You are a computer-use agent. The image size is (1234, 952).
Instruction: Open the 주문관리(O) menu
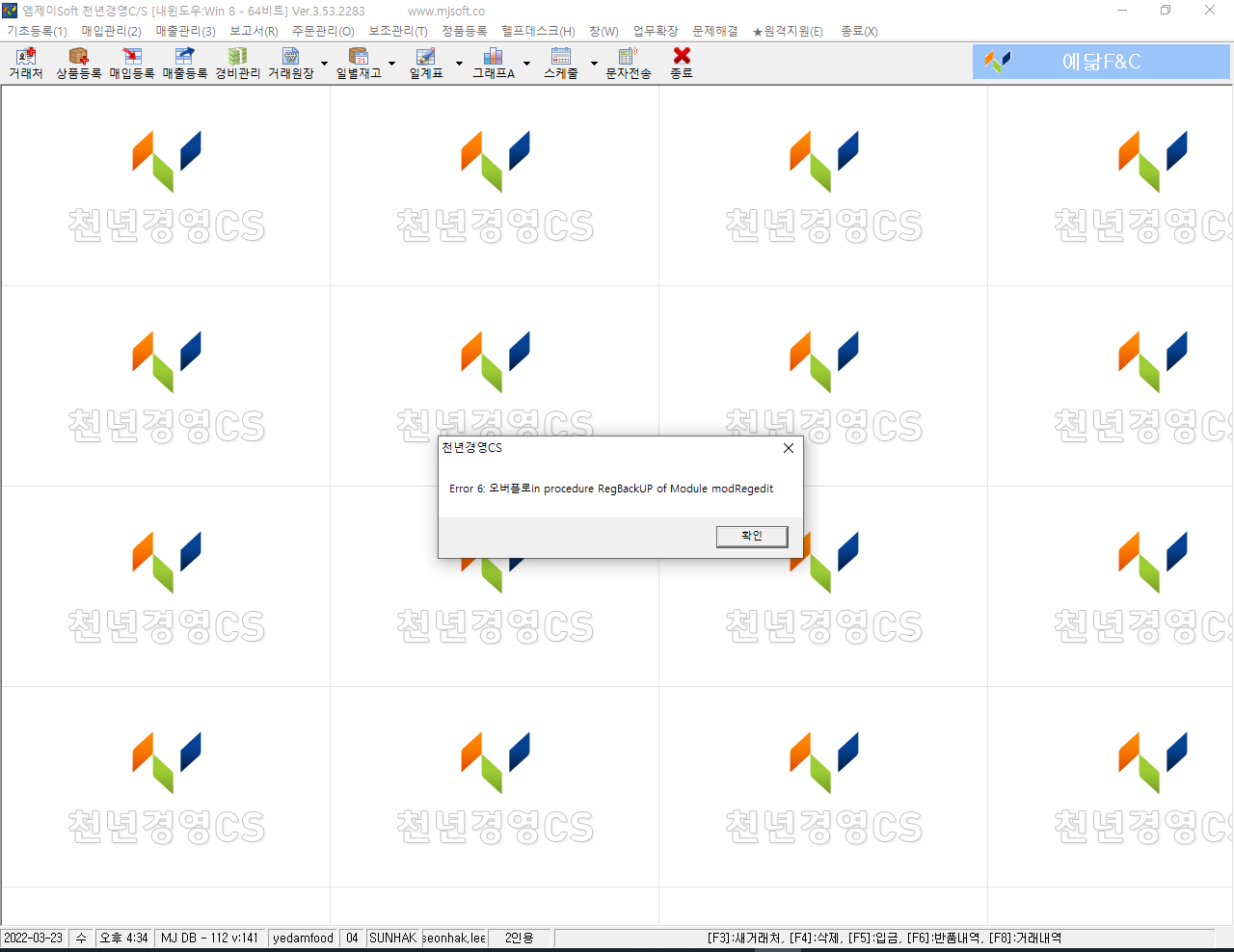coord(324,31)
